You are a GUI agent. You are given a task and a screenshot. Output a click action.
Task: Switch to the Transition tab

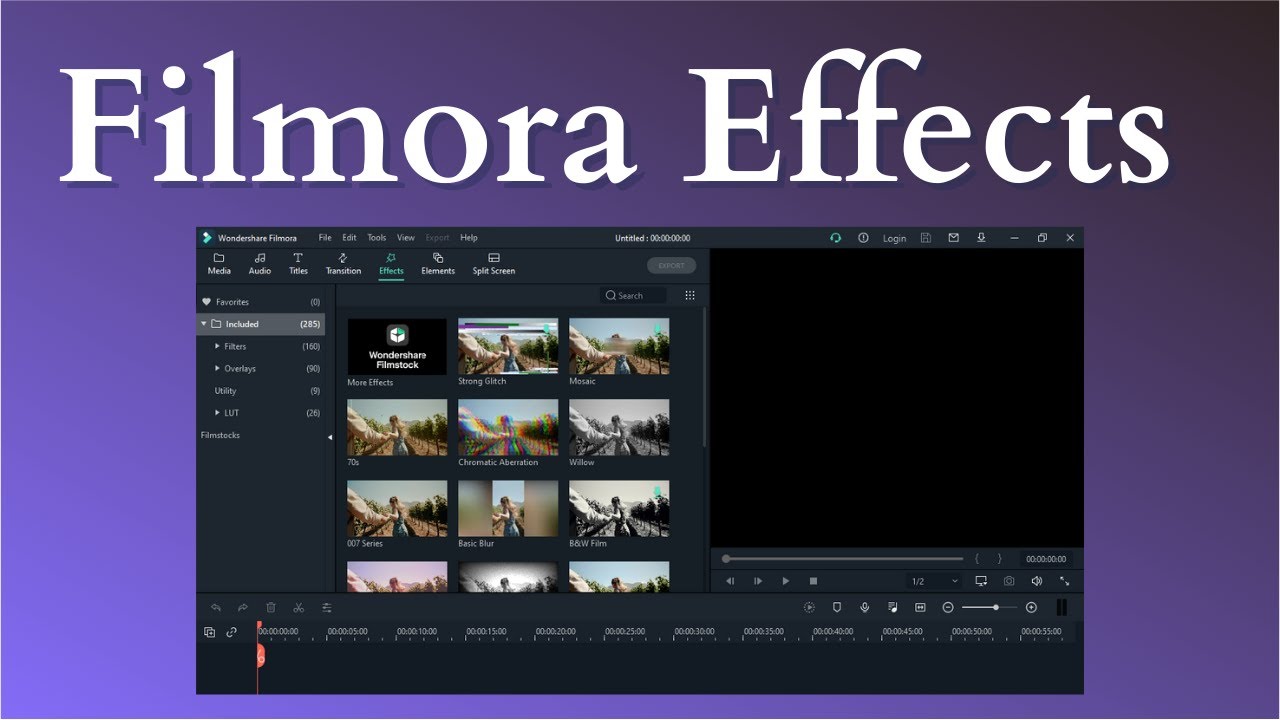tap(343, 264)
